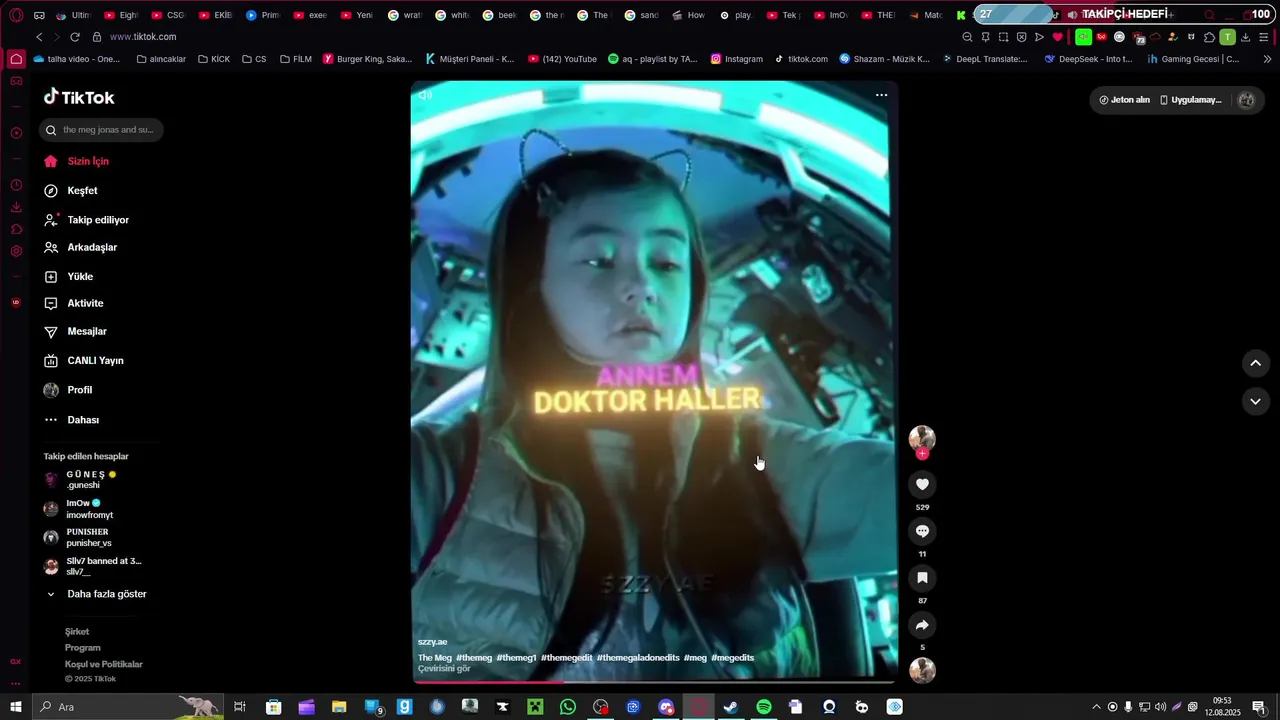The width and height of the screenshot is (1280, 720).
Task: Click the TikTok logo
Action: [79, 97]
